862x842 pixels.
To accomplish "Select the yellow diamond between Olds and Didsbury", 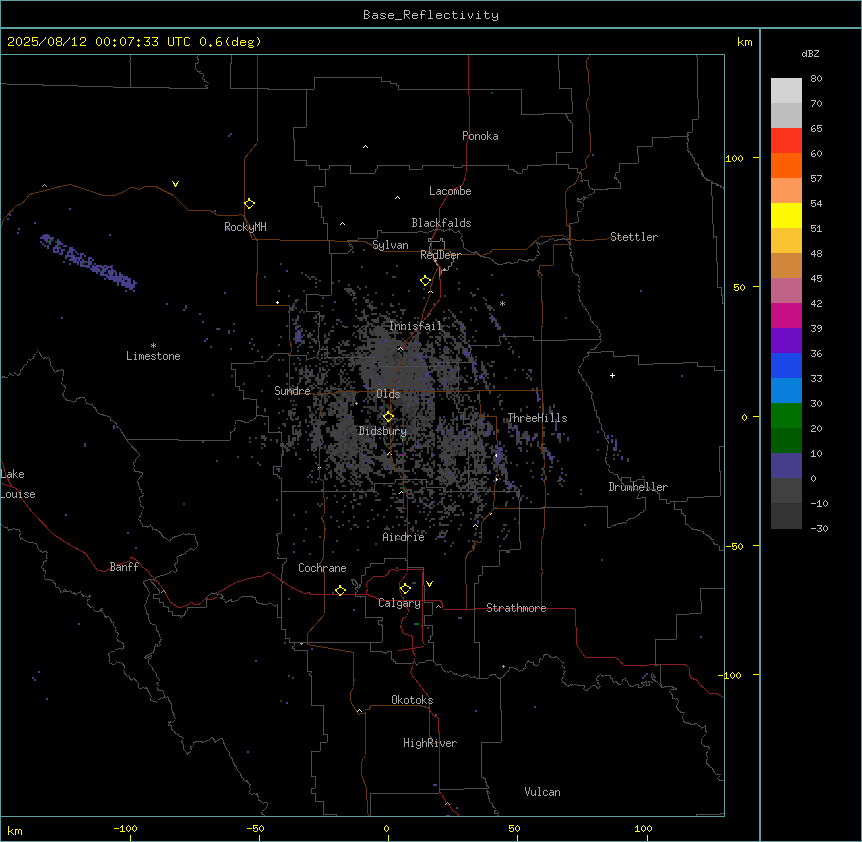I will (x=388, y=417).
